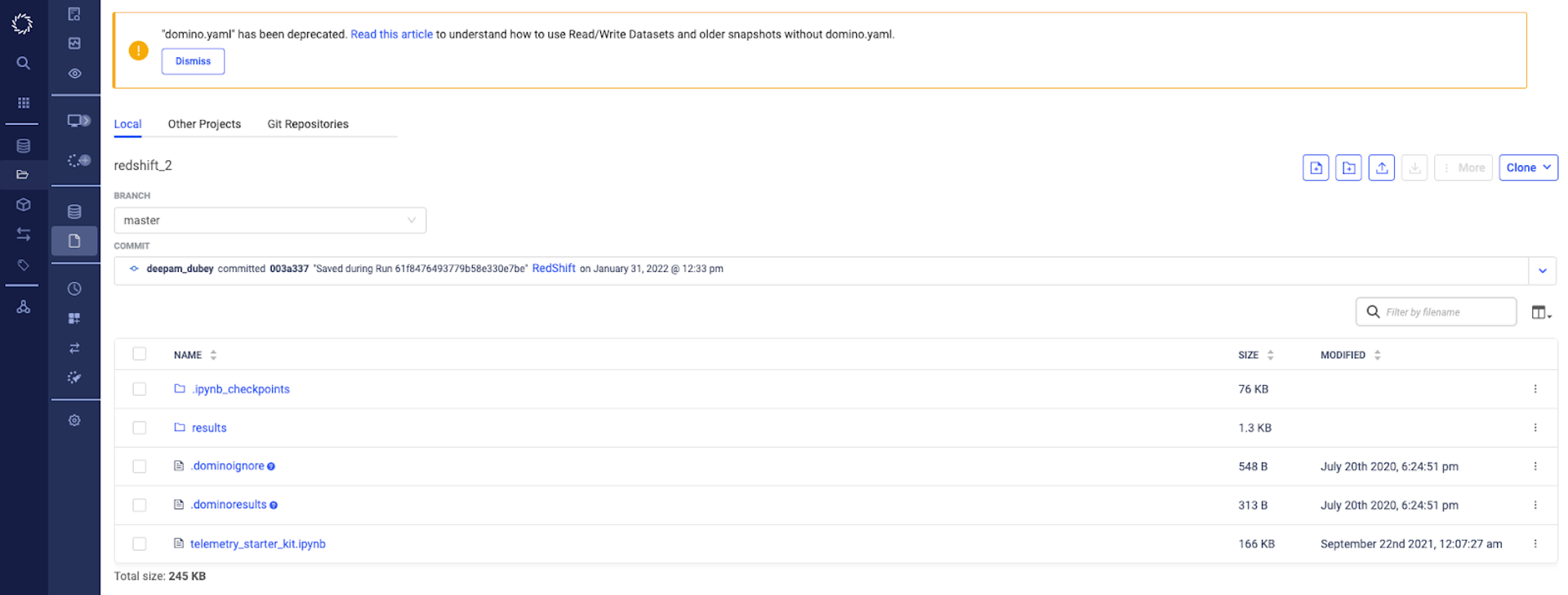The image size is (1568, 595).
Task: Open the Clone dropdown button
Action: point(1528,168)
